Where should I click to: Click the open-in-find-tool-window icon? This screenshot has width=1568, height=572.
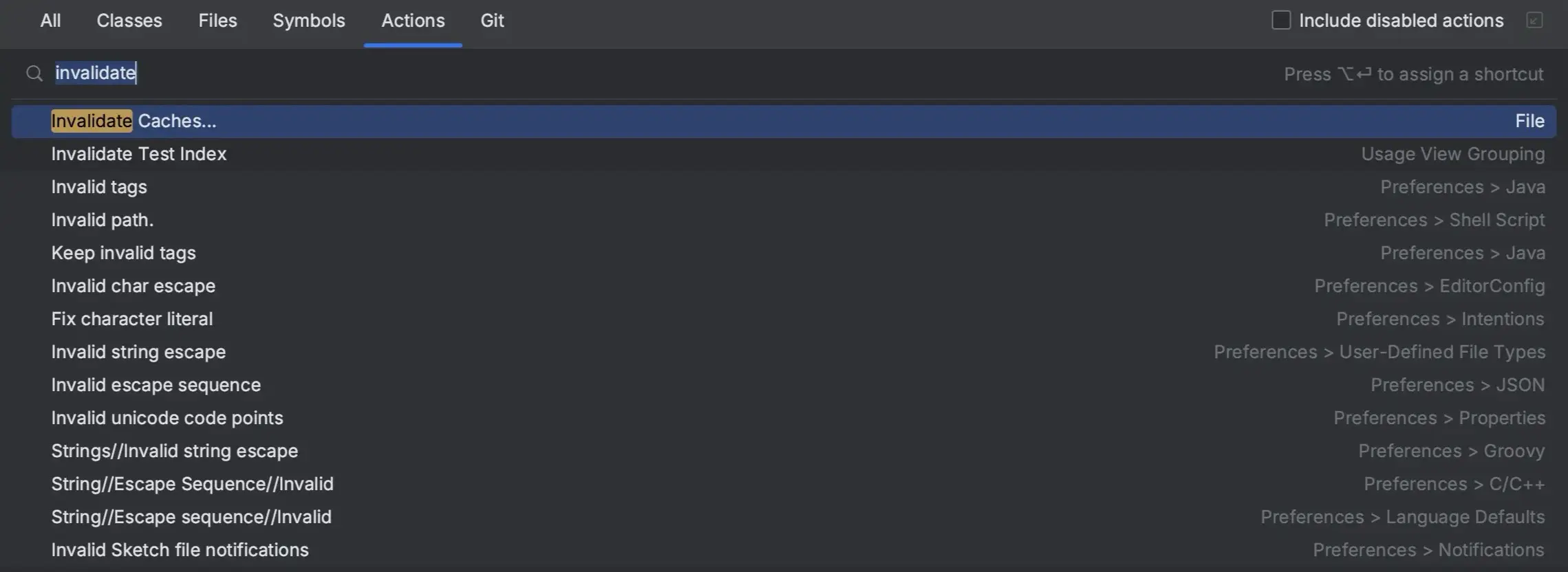tap(1535, 20)
